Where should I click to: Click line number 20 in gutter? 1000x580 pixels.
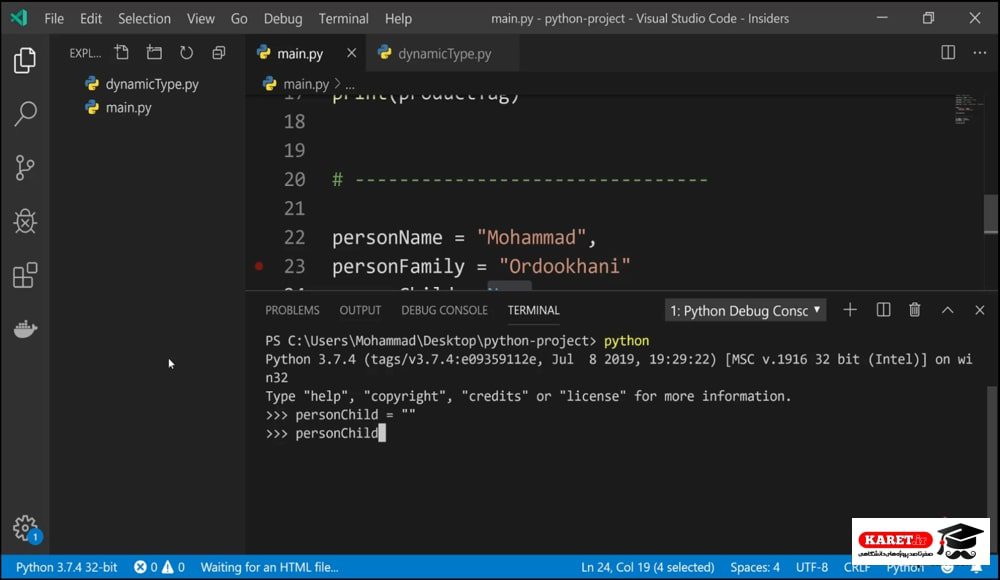click(x=294, y=179)
